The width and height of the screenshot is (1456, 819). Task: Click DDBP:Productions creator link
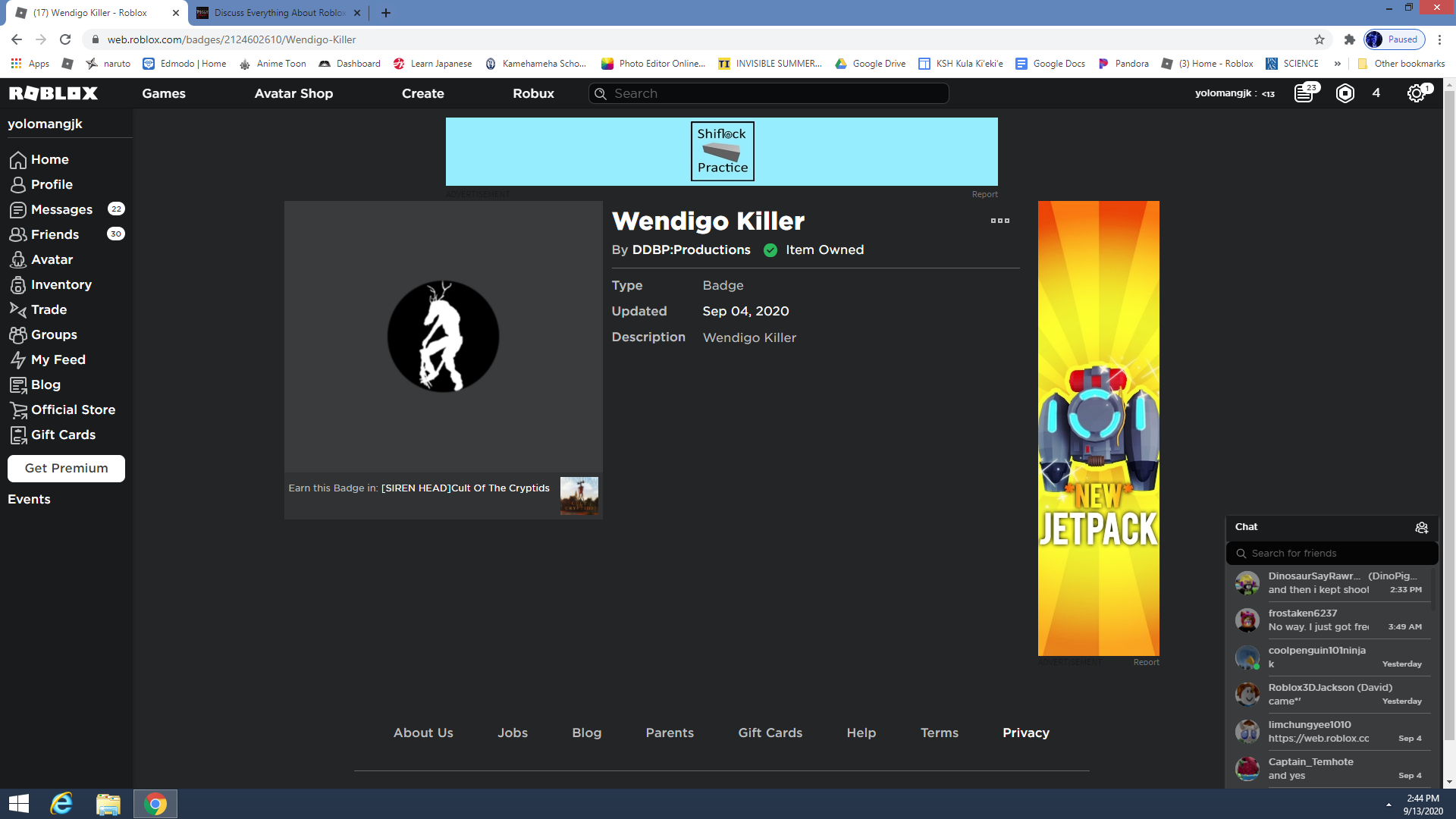[x=691, y=250]
